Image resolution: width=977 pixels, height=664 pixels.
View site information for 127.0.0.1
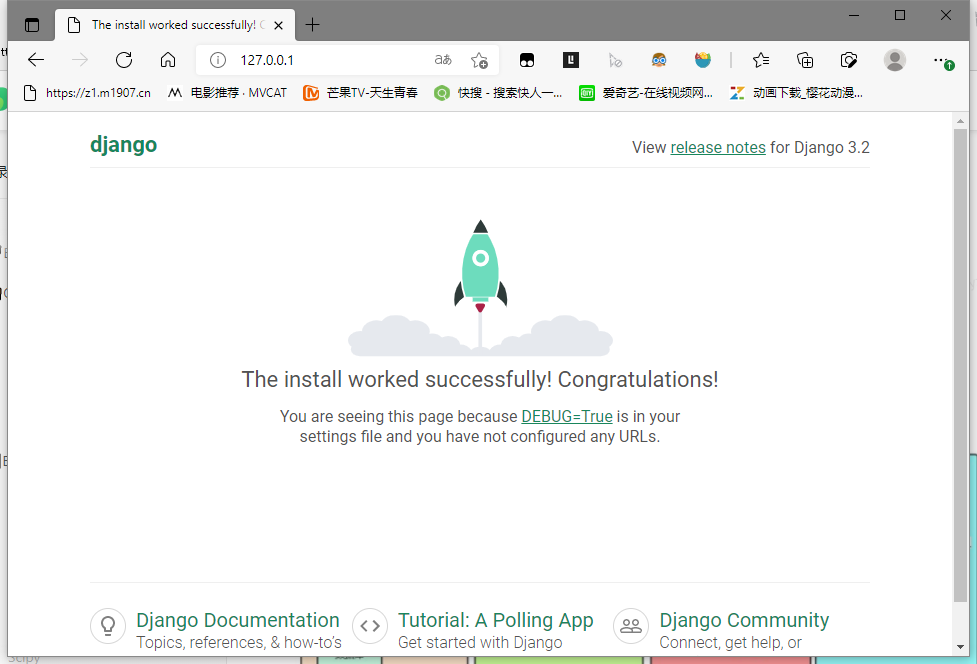point(217,60)
